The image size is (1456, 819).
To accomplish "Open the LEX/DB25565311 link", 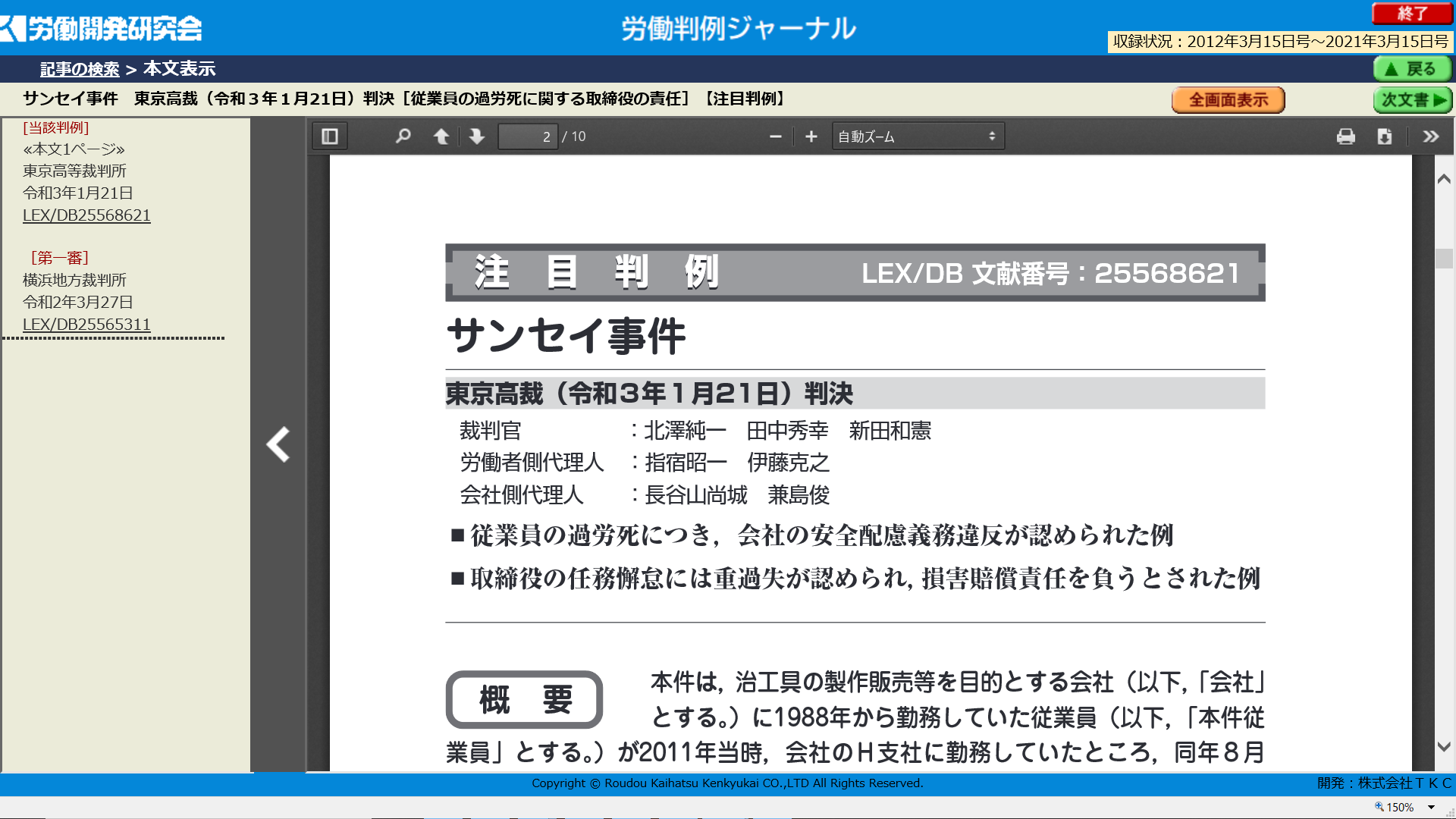I will 86,325.
